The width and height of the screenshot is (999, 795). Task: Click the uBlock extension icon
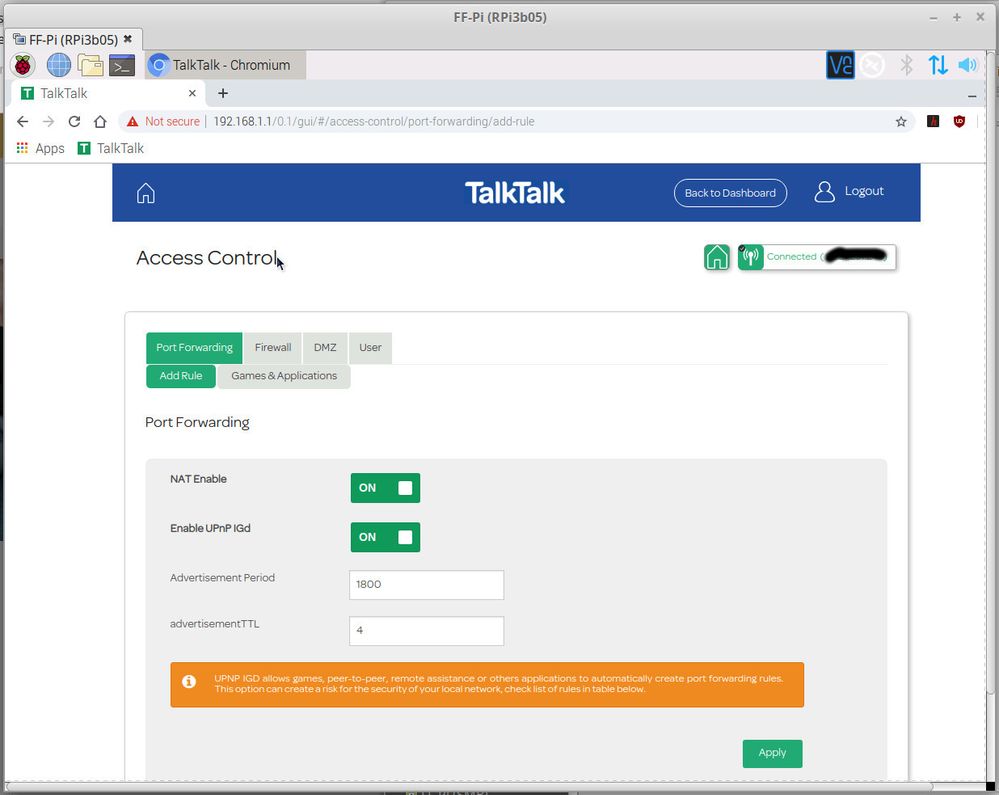[959, 121]
